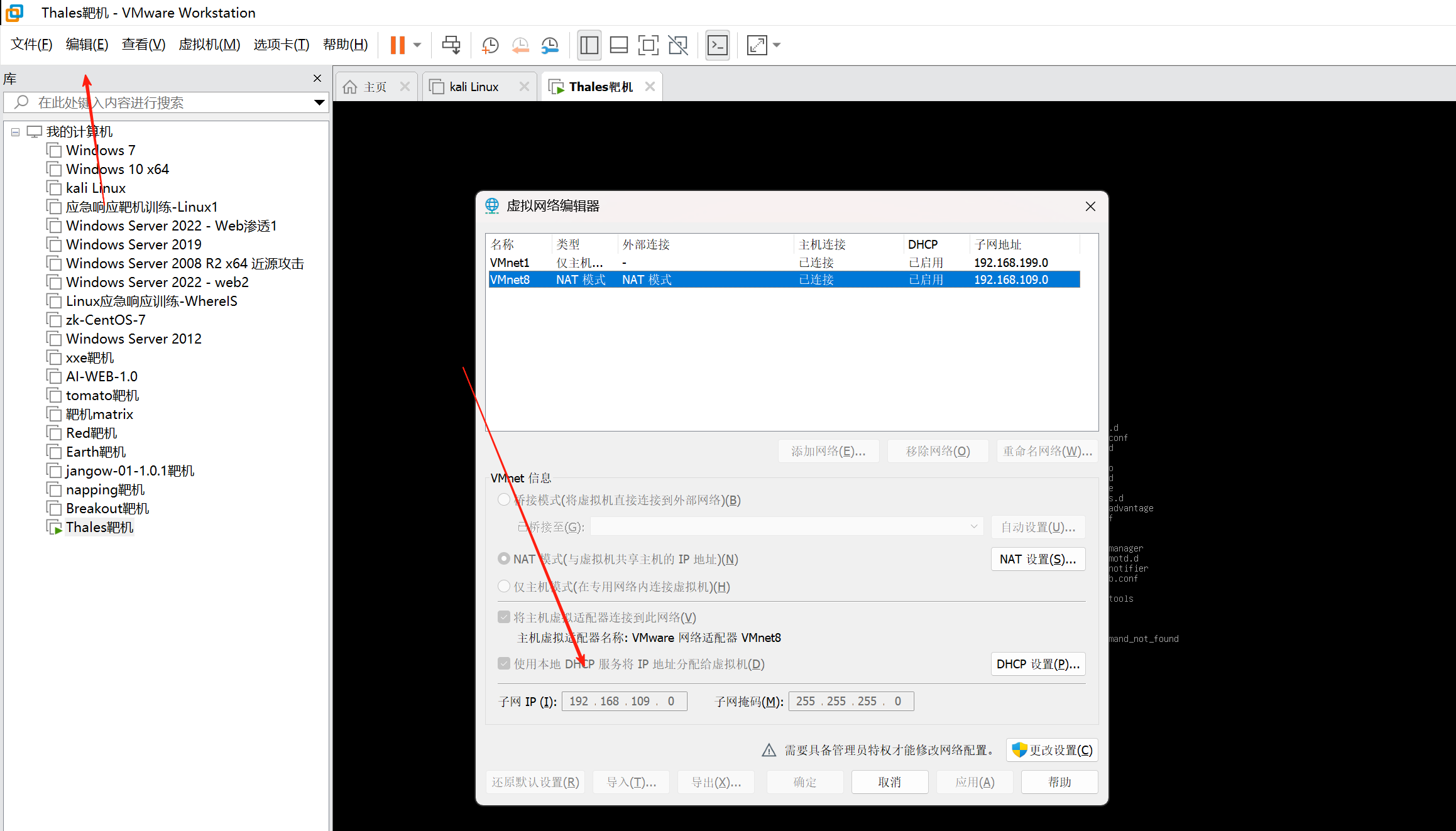Select the 桥接模式 radio button
Image resolution: width=1456 pixels, height=831 pixels.
pos(504,500)
